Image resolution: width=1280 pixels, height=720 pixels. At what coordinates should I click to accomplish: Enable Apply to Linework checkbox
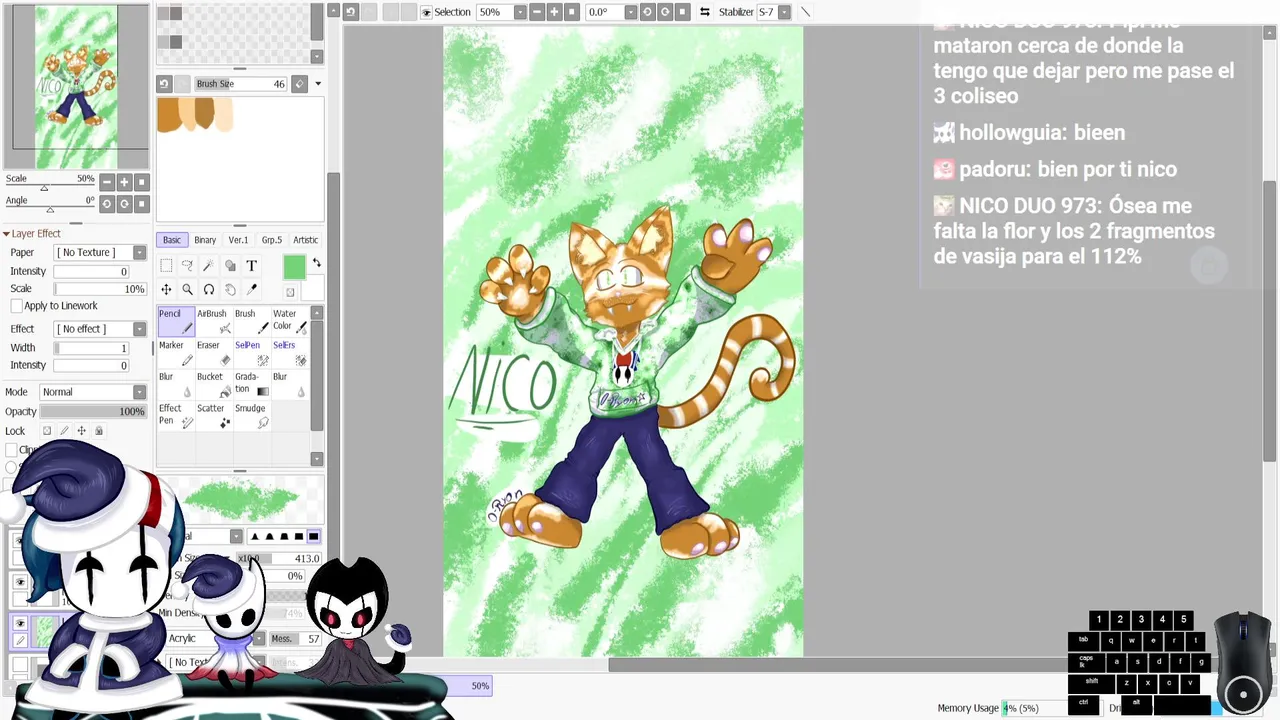[16, 306]
